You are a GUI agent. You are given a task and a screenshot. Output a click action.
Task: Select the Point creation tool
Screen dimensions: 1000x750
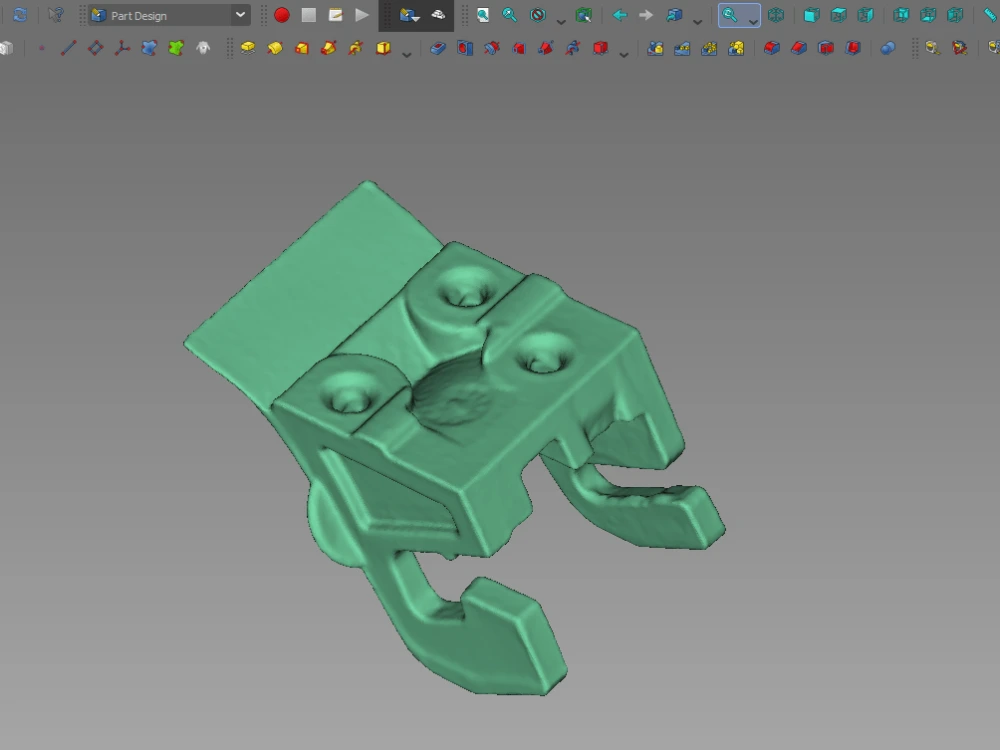pyautogui.click(x=42, y=47)
